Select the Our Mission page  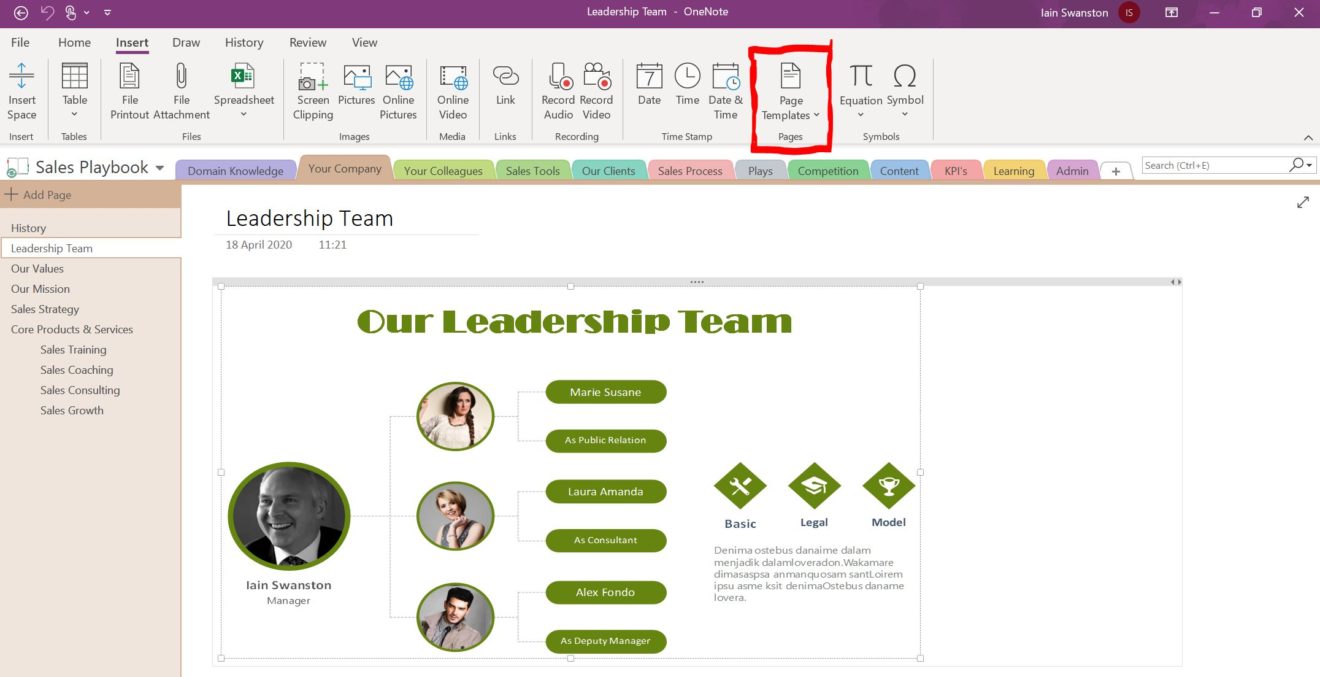40,289
